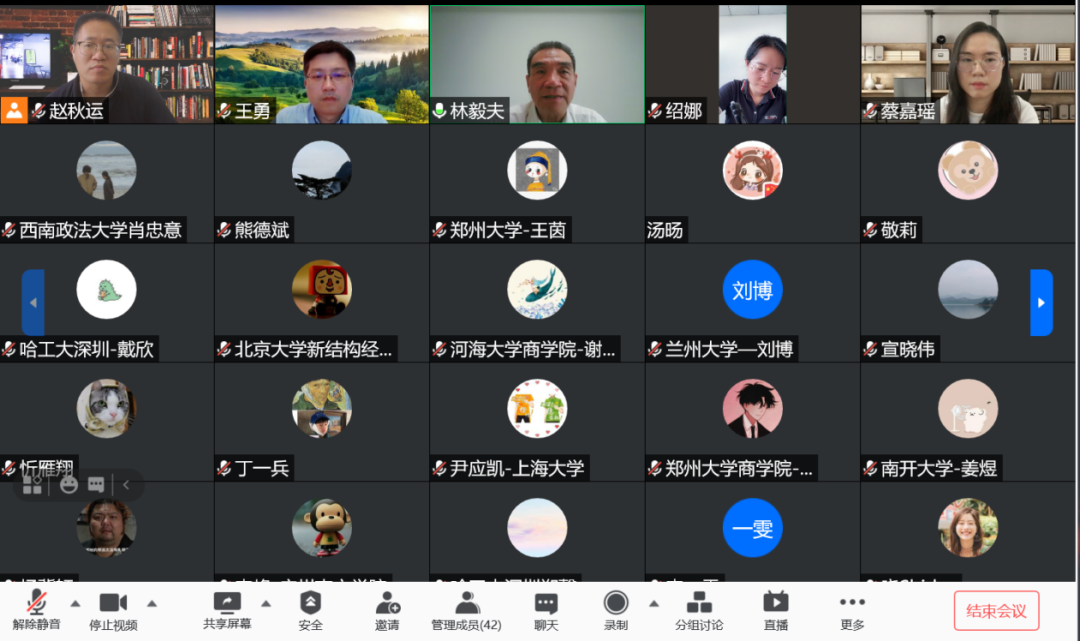
Task: Expand video options arrow next to 停止视频
Action: point(152,604)
